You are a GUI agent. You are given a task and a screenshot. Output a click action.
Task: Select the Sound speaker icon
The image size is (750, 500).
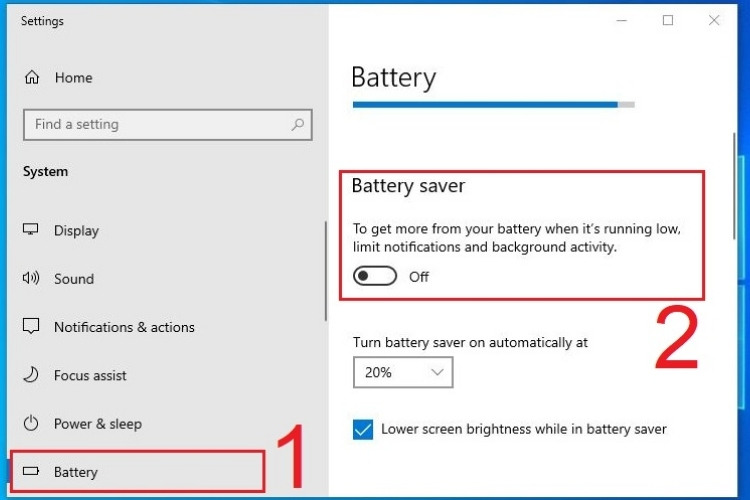point(31,279)
